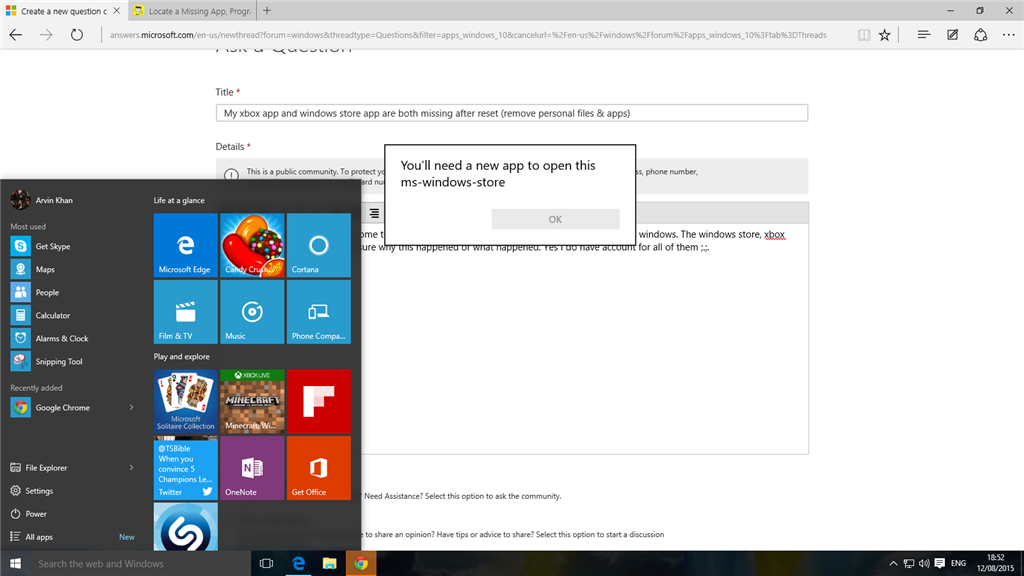
Task: Click the network icon in system tray
Action: tap(908, 563)
